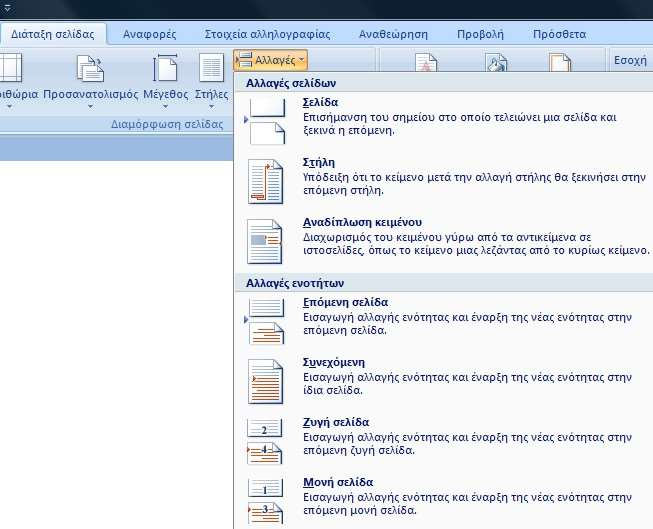Select the Συνεχόμενη menu entry title
Screen dimensions: 653x529
(334, 362)
